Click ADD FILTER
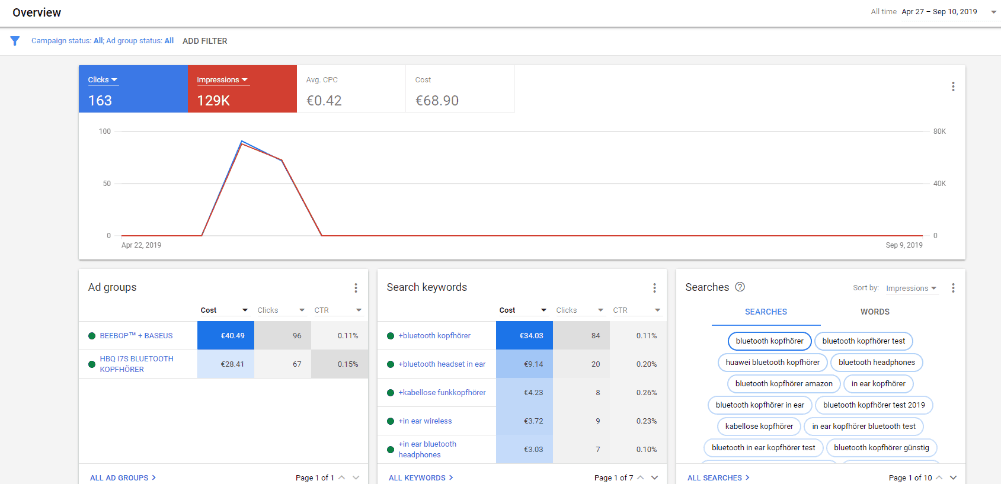The image size is (1001, 484). [205, 41]
